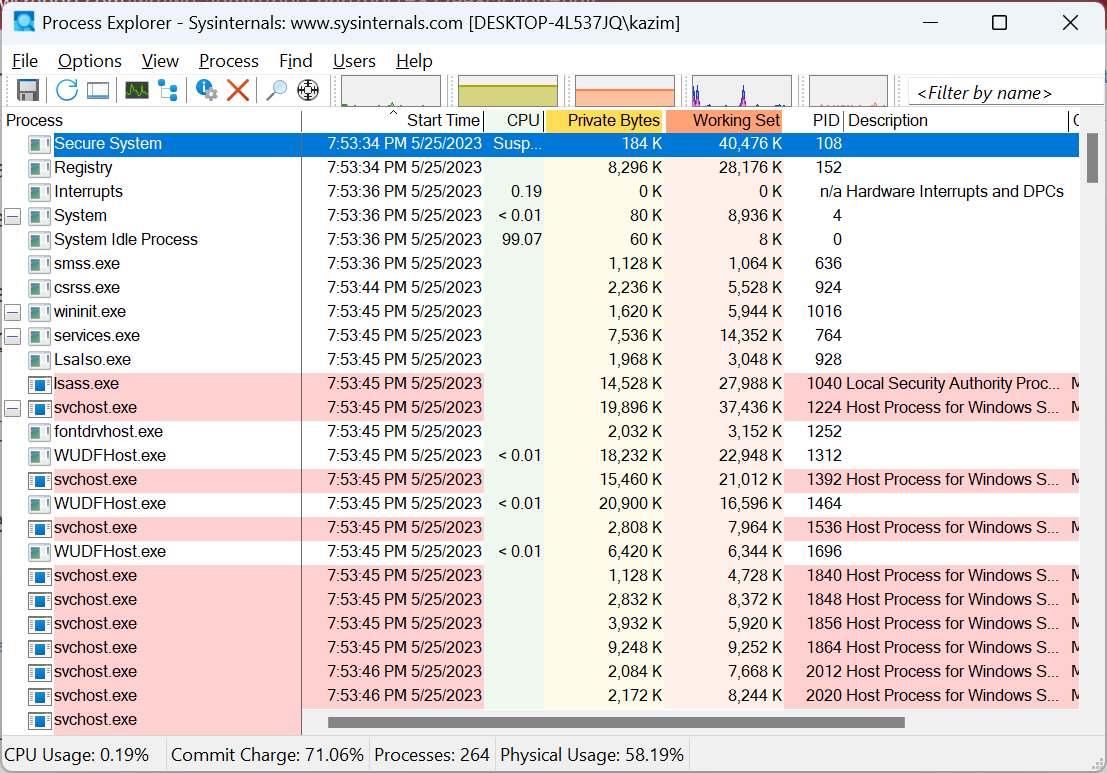Select the WUDFHost.exe row with PID 1696

tap(541, 552)
